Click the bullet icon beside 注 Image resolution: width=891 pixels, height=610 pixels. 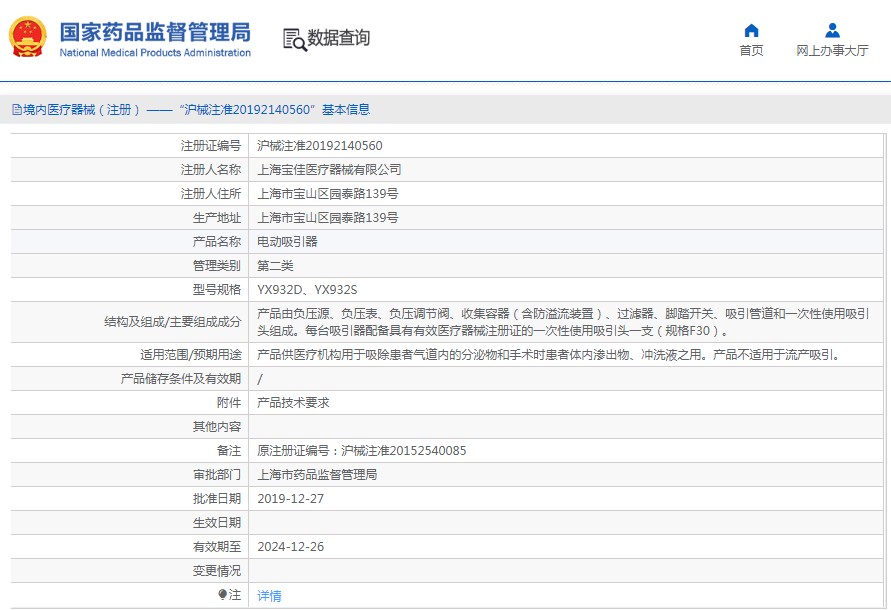[x=222, y=594]
